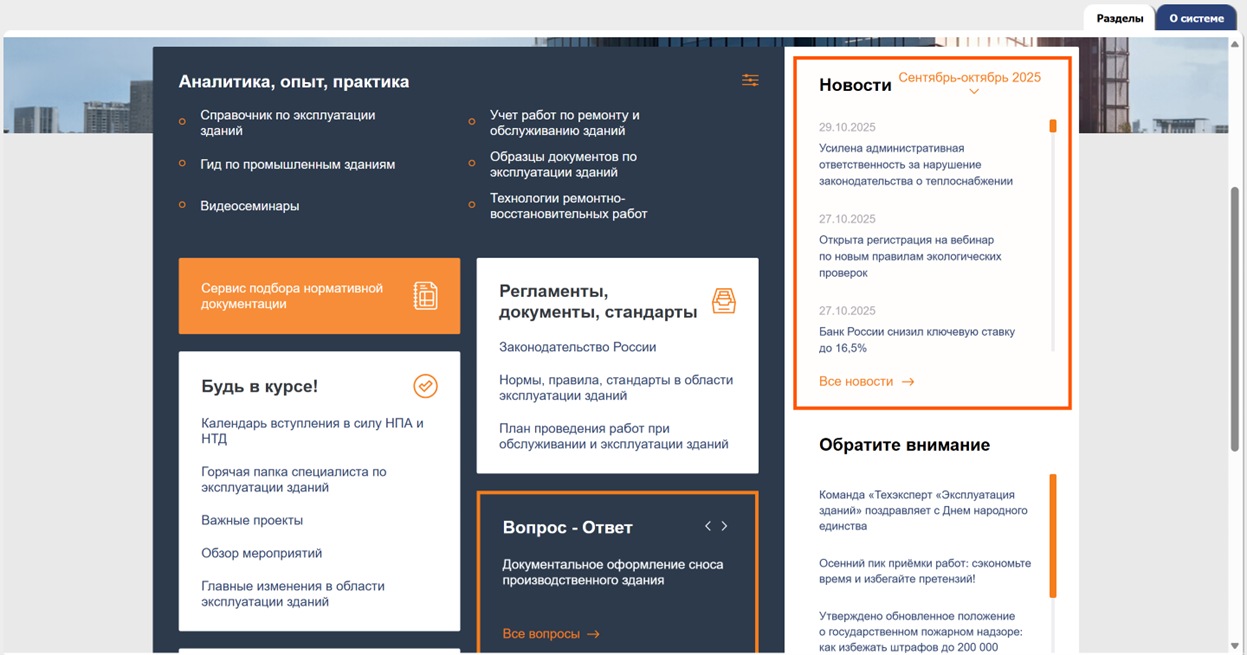Click the filter settings icon in Аналитика header
The height and width of the screenshot is (655, 1247).
point(749,81)
